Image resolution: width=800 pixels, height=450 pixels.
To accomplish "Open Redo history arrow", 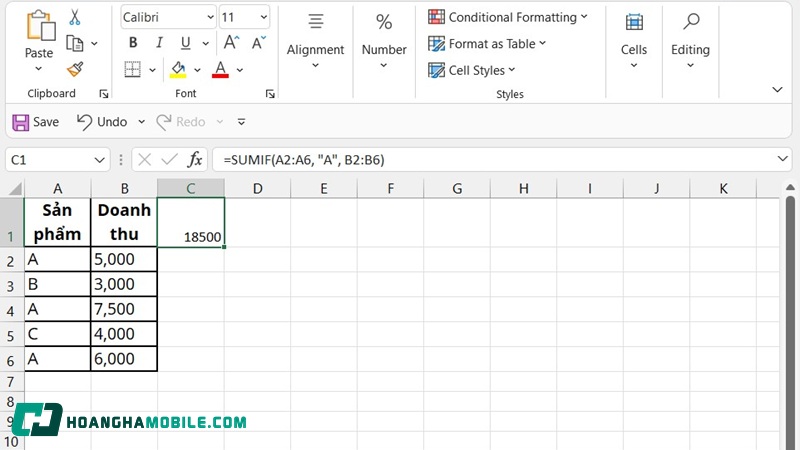I will coord(220,122).
